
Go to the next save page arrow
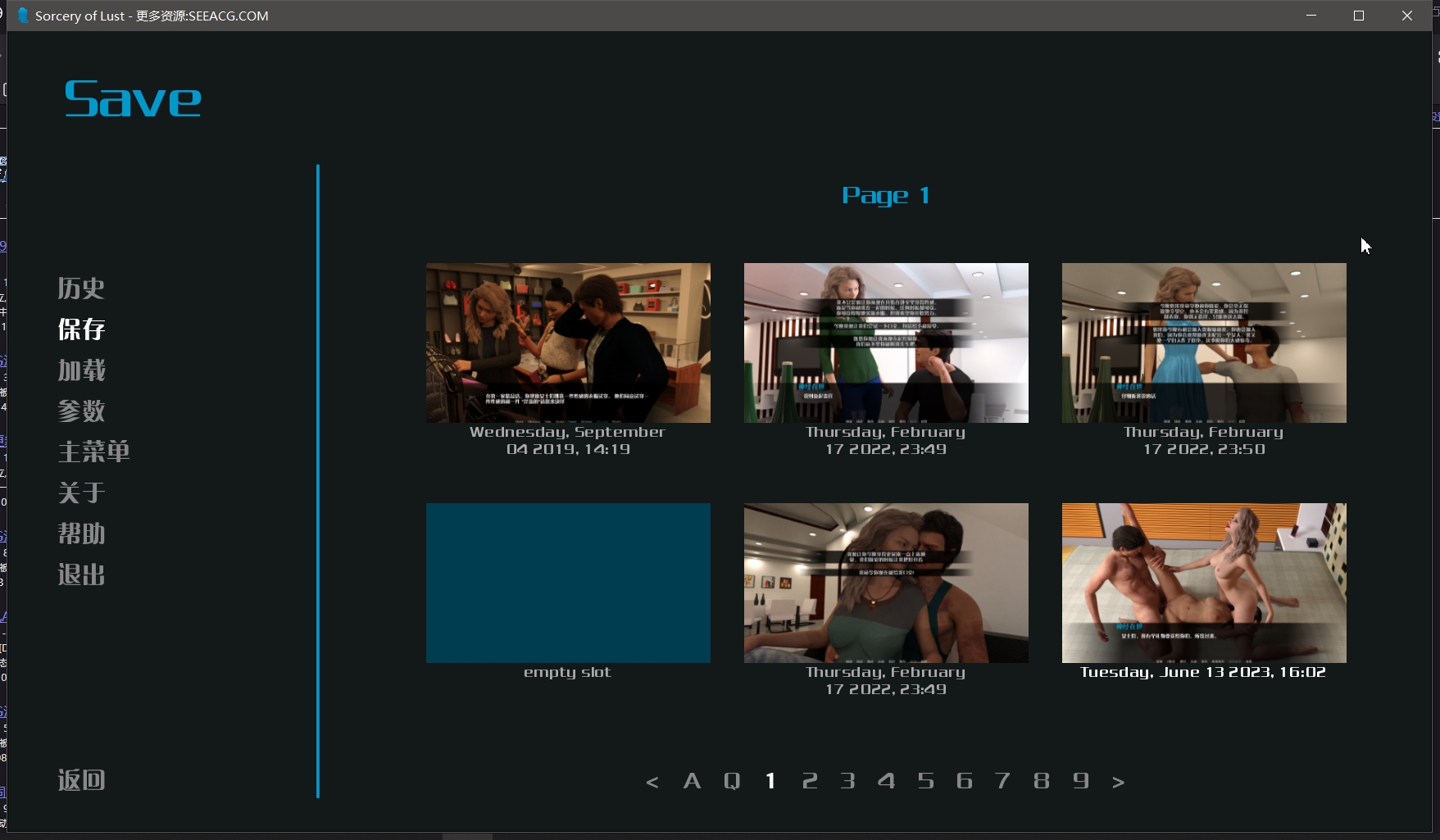[x=1118, y=782]
